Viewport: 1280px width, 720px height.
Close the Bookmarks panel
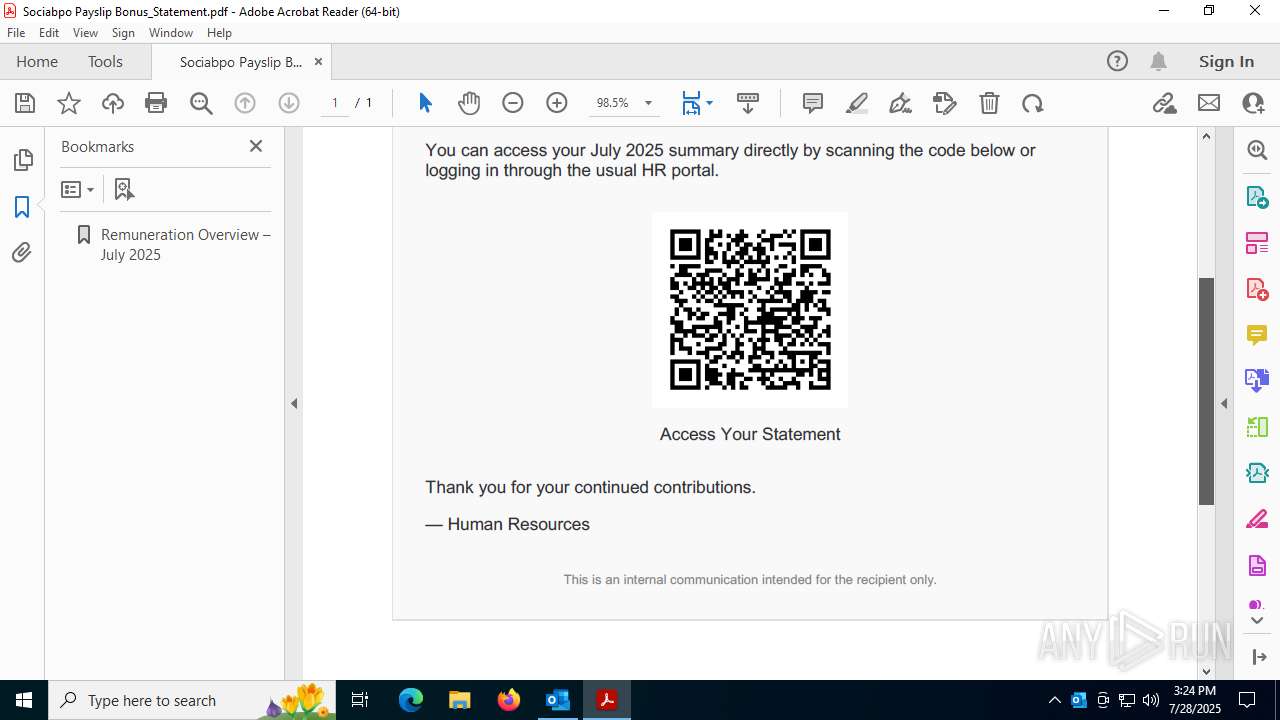pyautogui.click(x=256, y=146)
